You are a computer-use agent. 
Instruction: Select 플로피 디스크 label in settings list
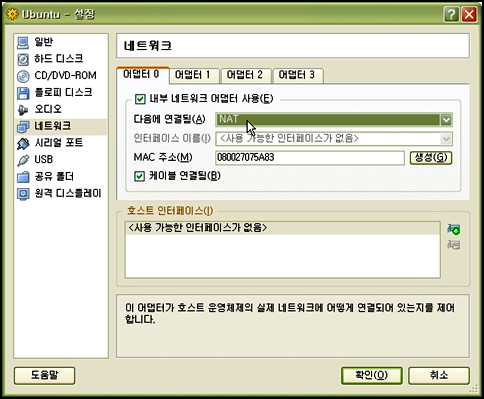[x=63, y=92]
